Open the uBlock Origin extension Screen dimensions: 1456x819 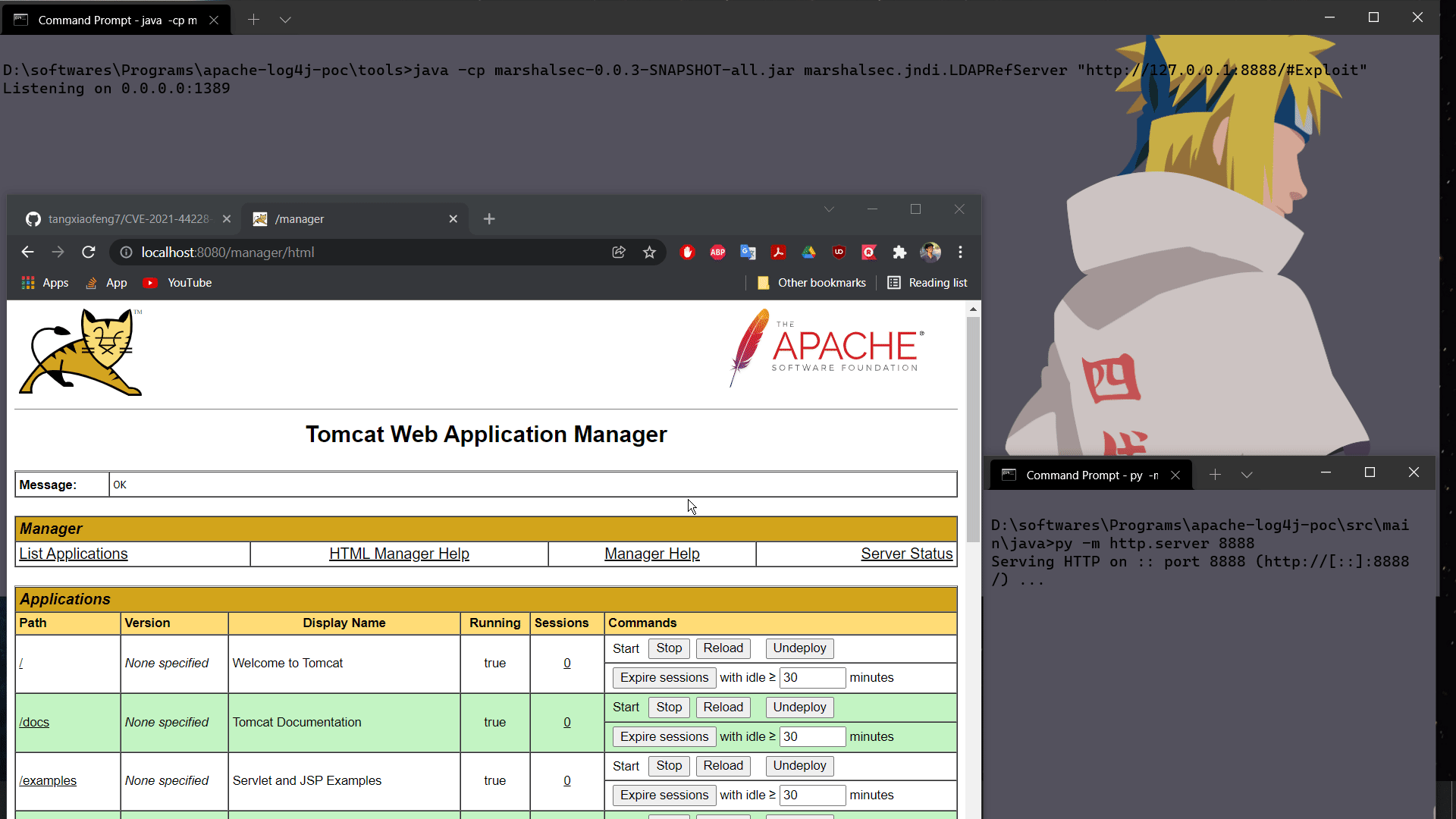839,252
